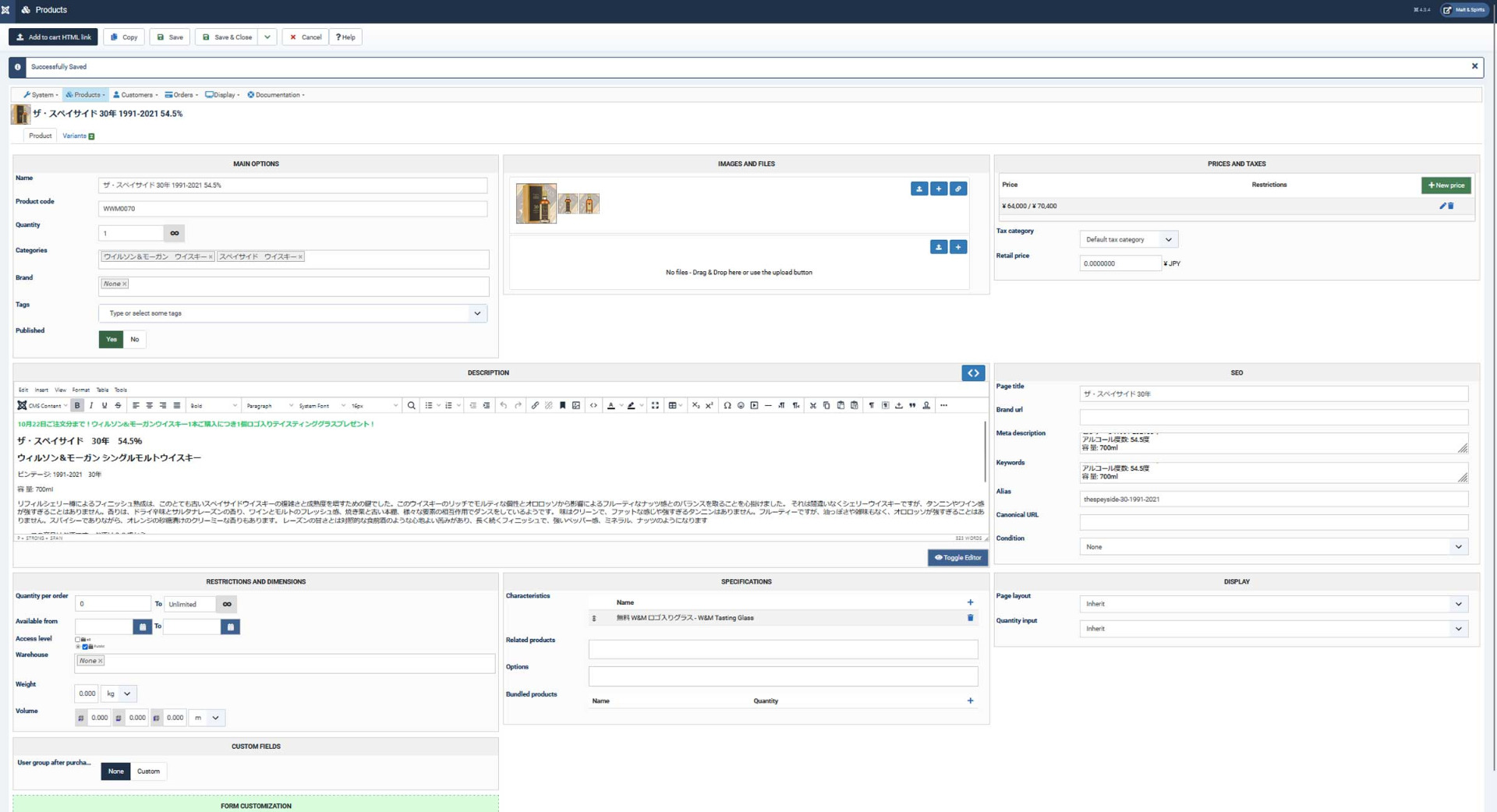Click the pencil icon to edit price

pyautogui.click(x=1442, y=206)
